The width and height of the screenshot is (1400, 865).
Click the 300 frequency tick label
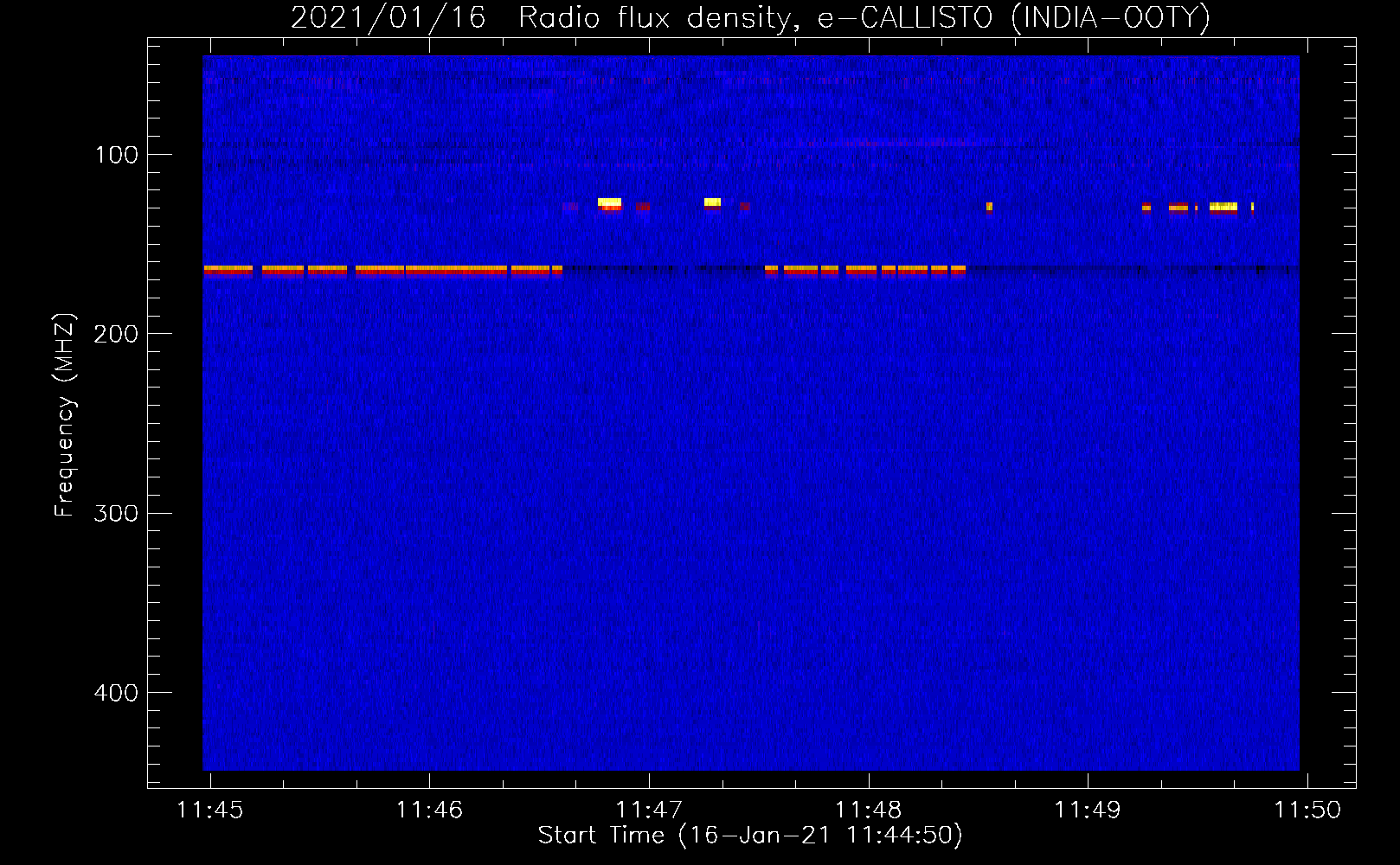116,514
